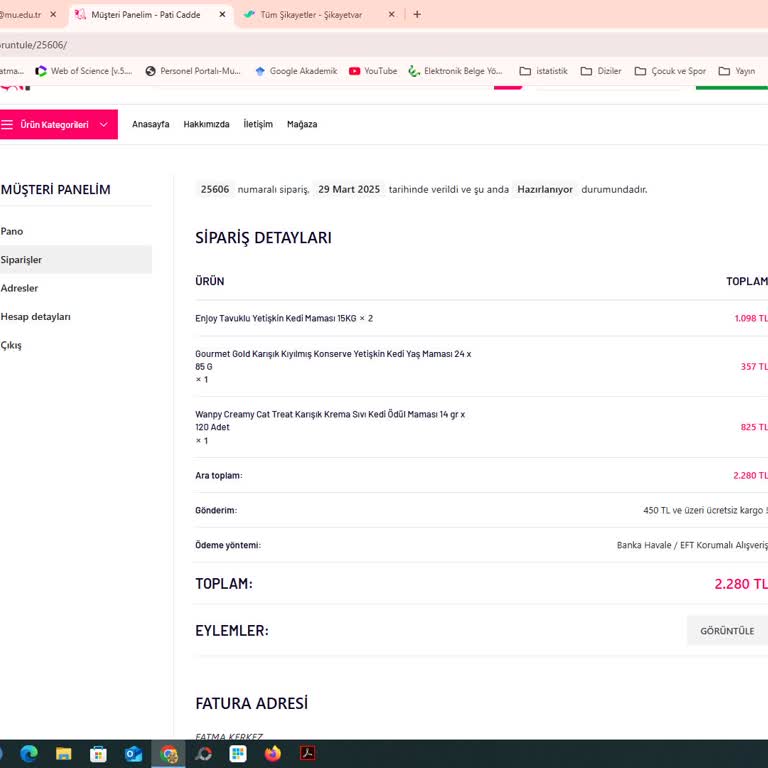Open File Explorer from the taskbar
The image size is (768, 768).
[64, 754]
